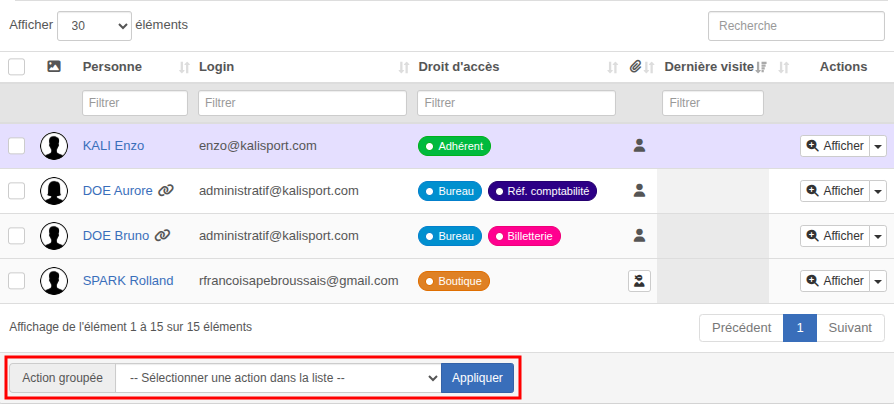Click administratif@kalisport.com in DOE Bruno's row

coord(279,236)
